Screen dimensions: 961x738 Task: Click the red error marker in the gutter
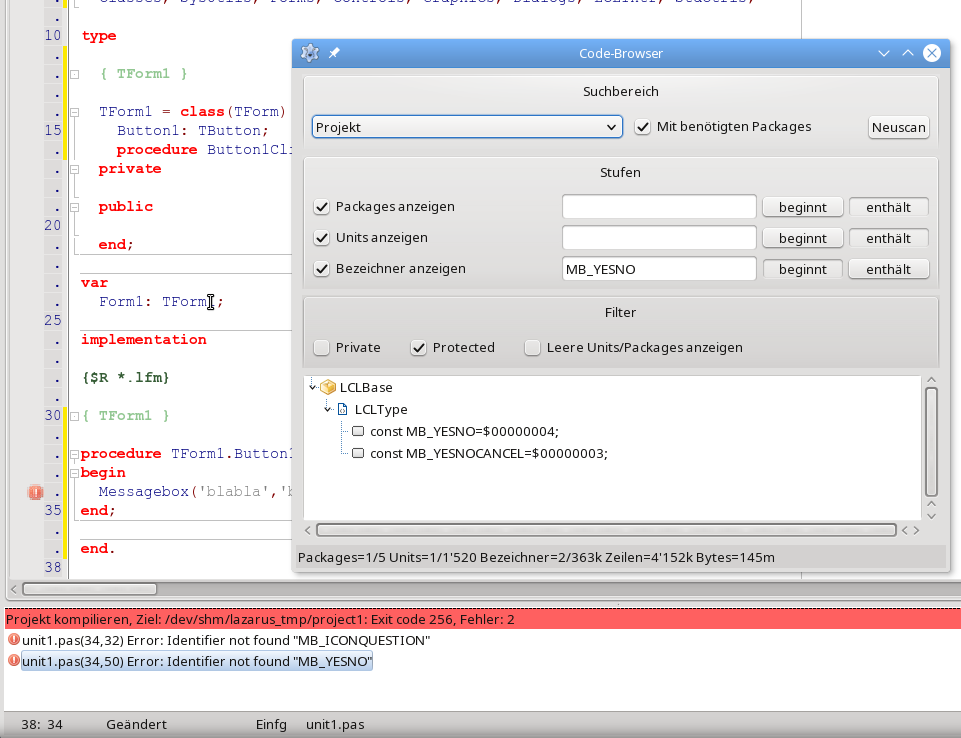[35, 492]
